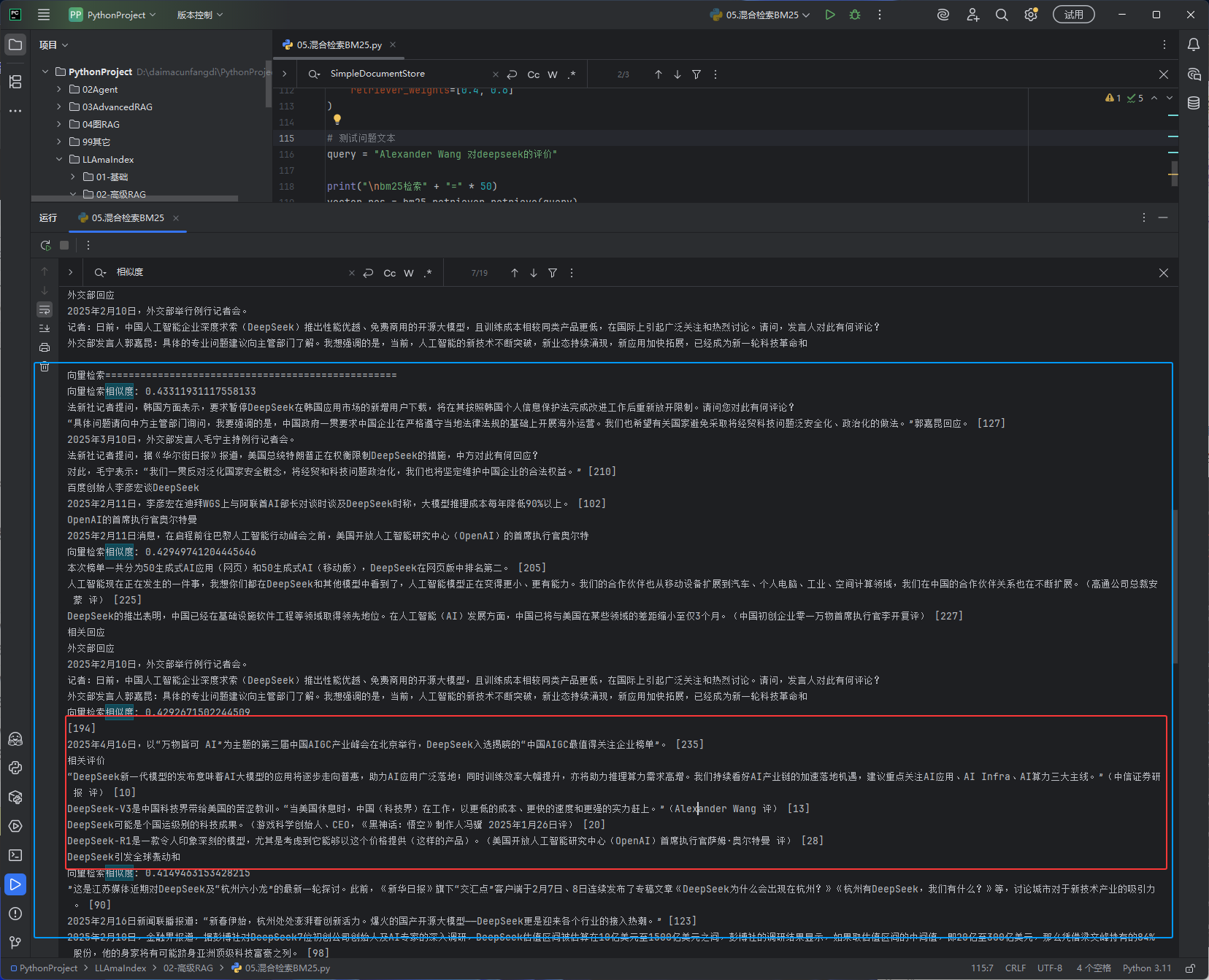
Task: Toggle Regex option in editor search
Action: tap(572, 74)
